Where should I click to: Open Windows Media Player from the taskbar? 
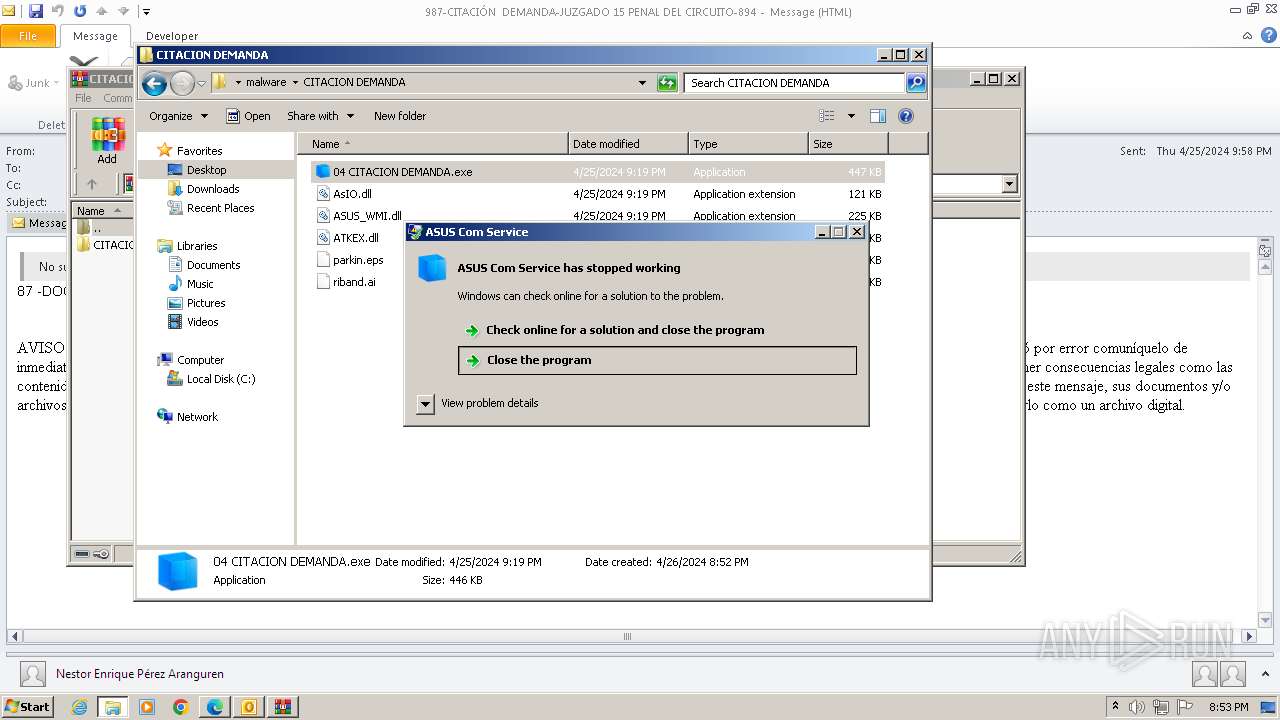147,707
